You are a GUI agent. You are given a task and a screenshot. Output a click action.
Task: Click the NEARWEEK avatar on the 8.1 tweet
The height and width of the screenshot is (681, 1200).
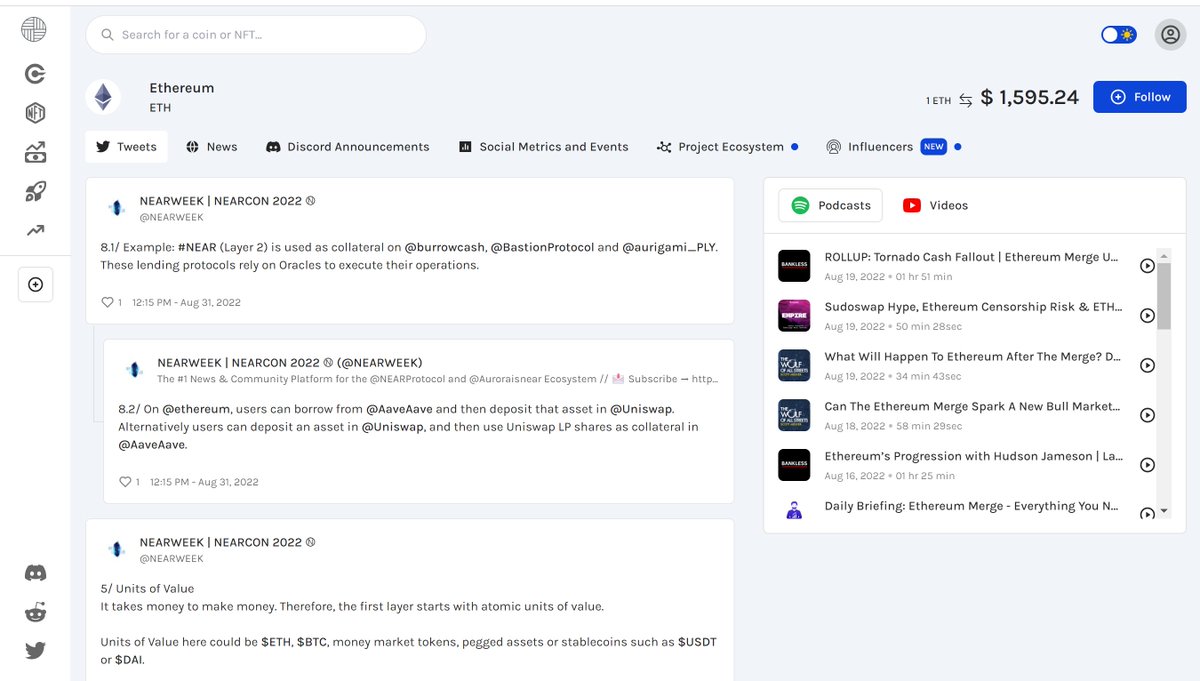pyautogui.click(x=116, y=208)
